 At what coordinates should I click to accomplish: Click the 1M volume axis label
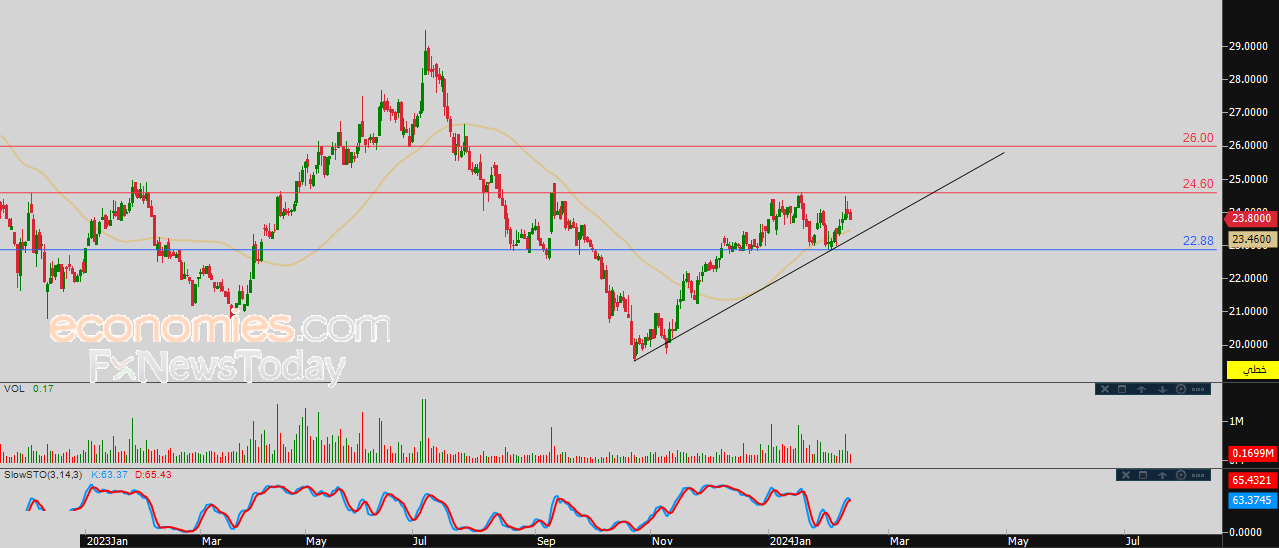click(x=1236, y=421)
